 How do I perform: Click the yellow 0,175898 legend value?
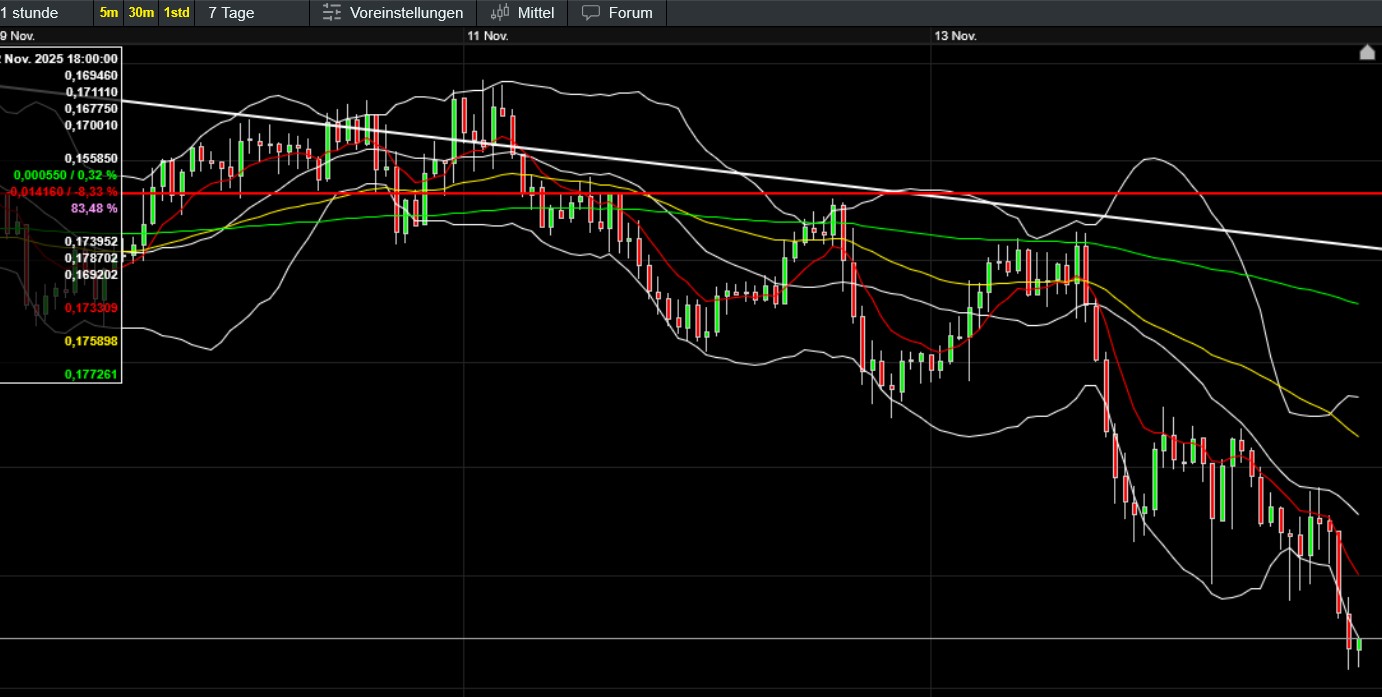coord(91,341)
